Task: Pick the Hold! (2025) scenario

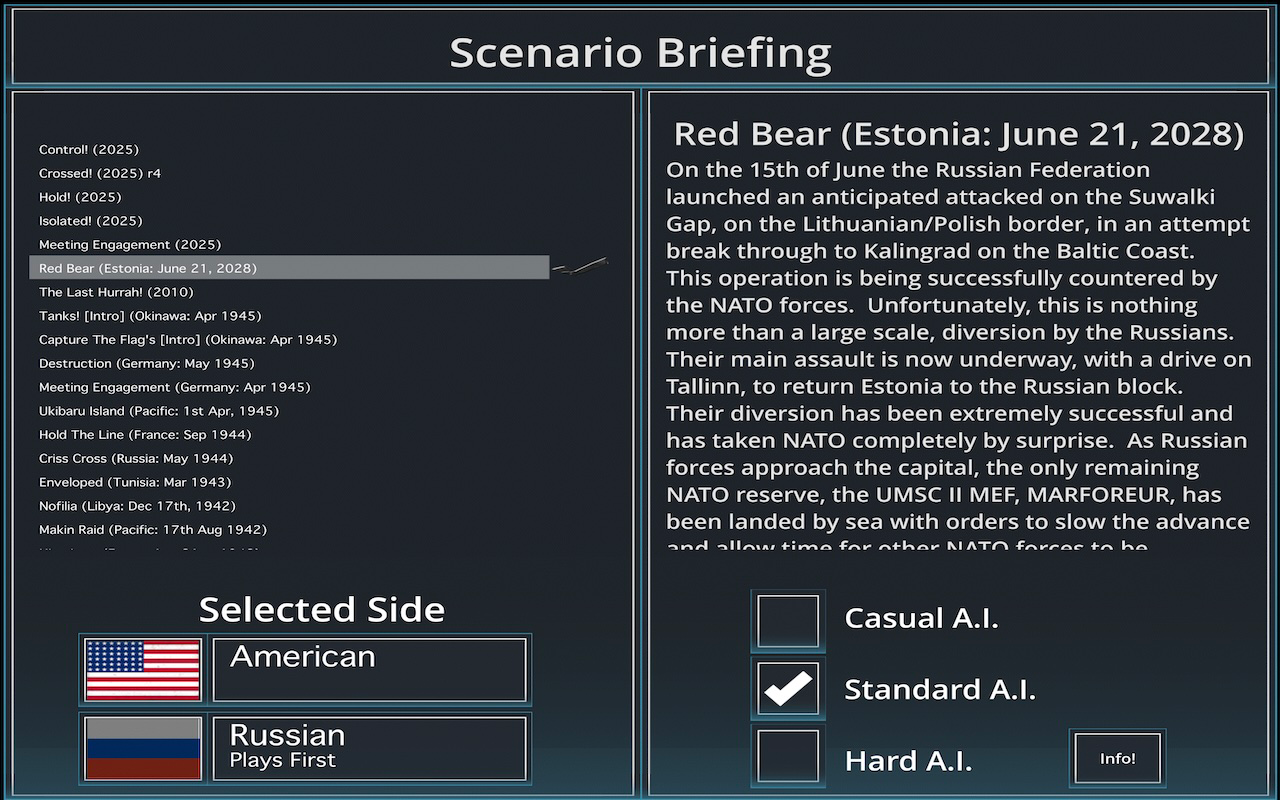Action: (80, 197)
